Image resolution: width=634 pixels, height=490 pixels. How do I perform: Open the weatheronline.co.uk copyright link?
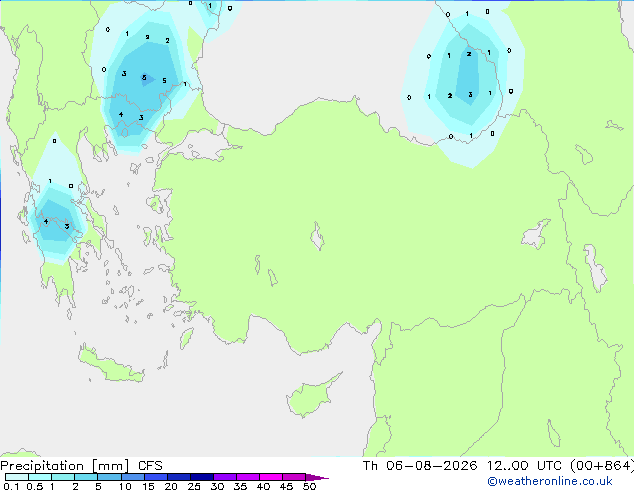point(550,481)
